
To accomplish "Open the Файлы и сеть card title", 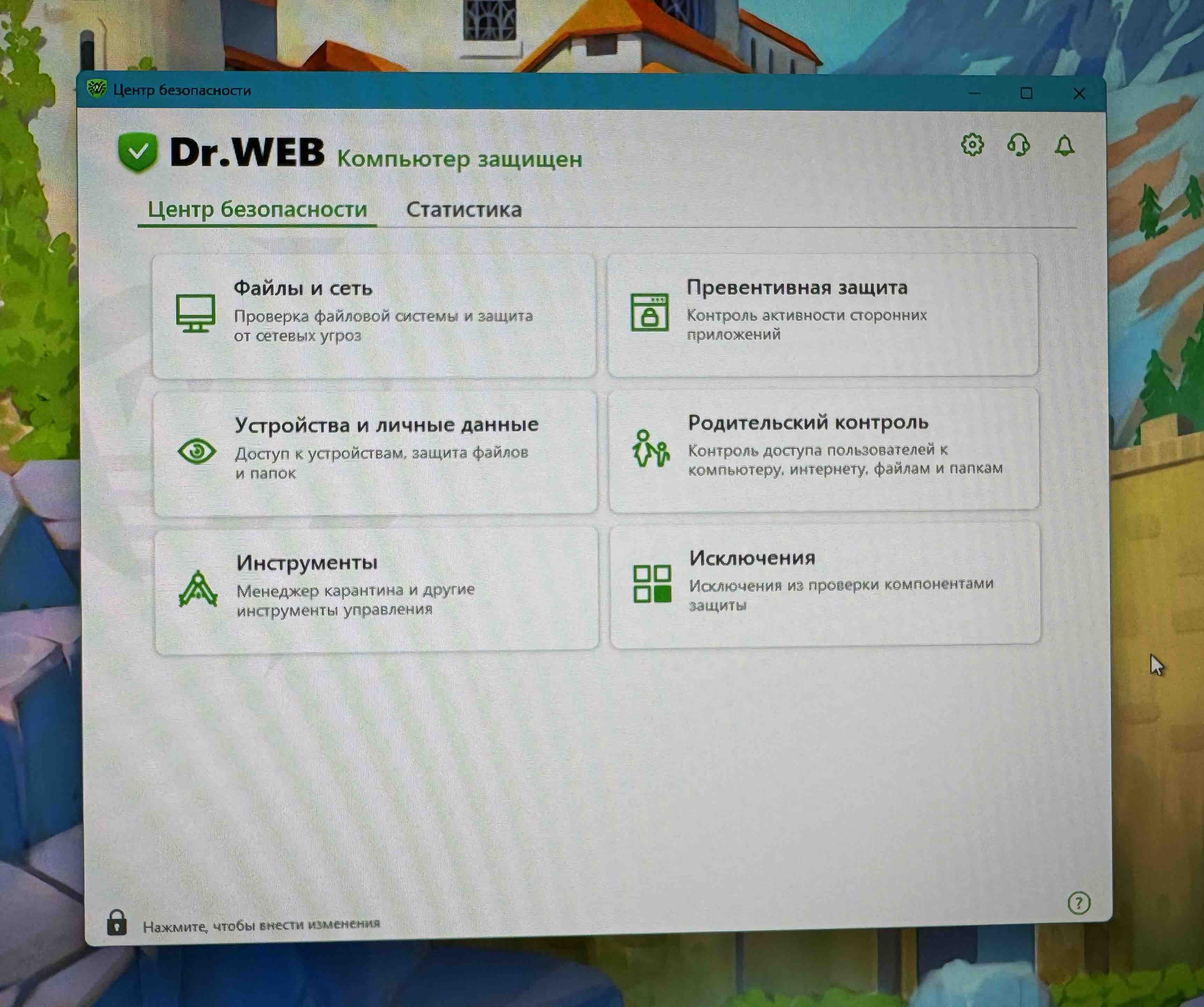I will coord(303,288).
